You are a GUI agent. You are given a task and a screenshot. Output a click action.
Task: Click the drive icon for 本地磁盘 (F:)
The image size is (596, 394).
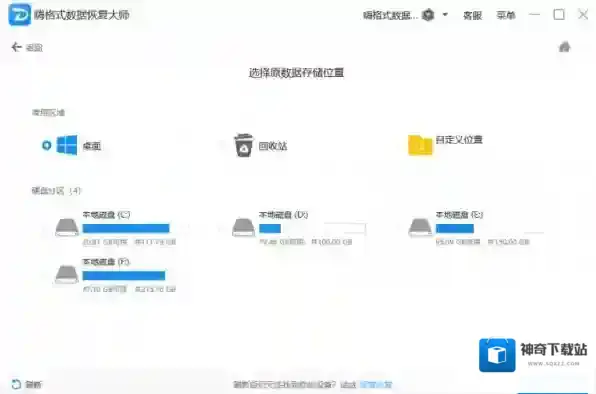[67, 274]
